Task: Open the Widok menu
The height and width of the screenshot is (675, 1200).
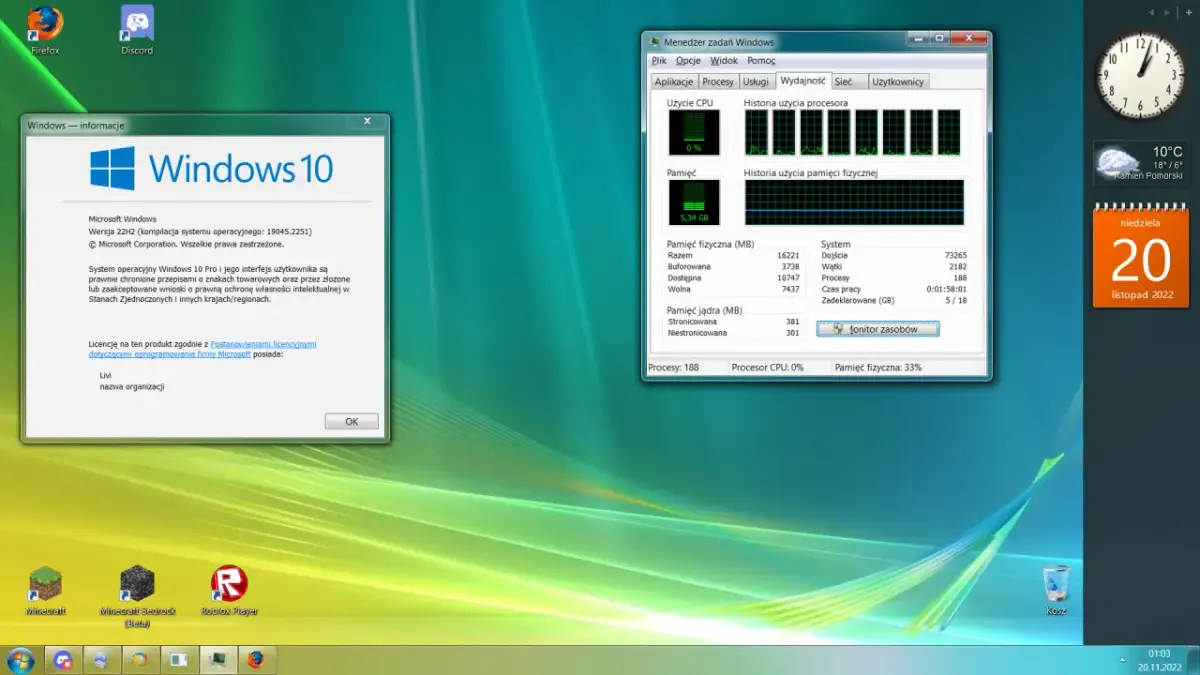Action: pos(723,60)
